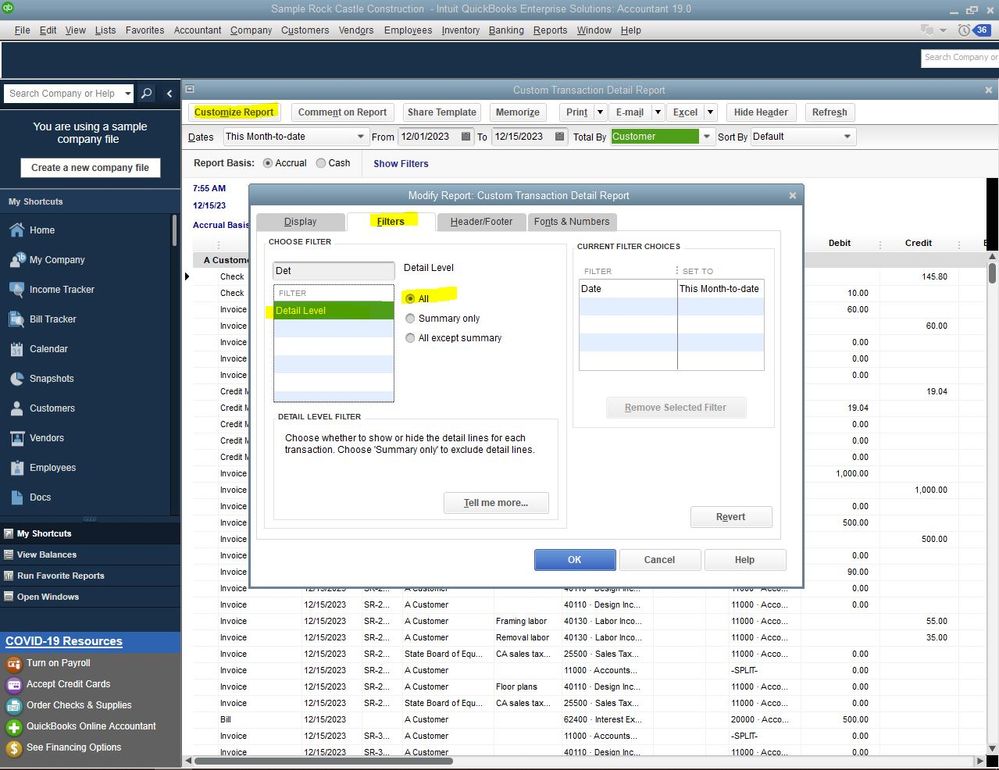
Task: Open the Home shortcut icon
Action: [x=17, y=230]
